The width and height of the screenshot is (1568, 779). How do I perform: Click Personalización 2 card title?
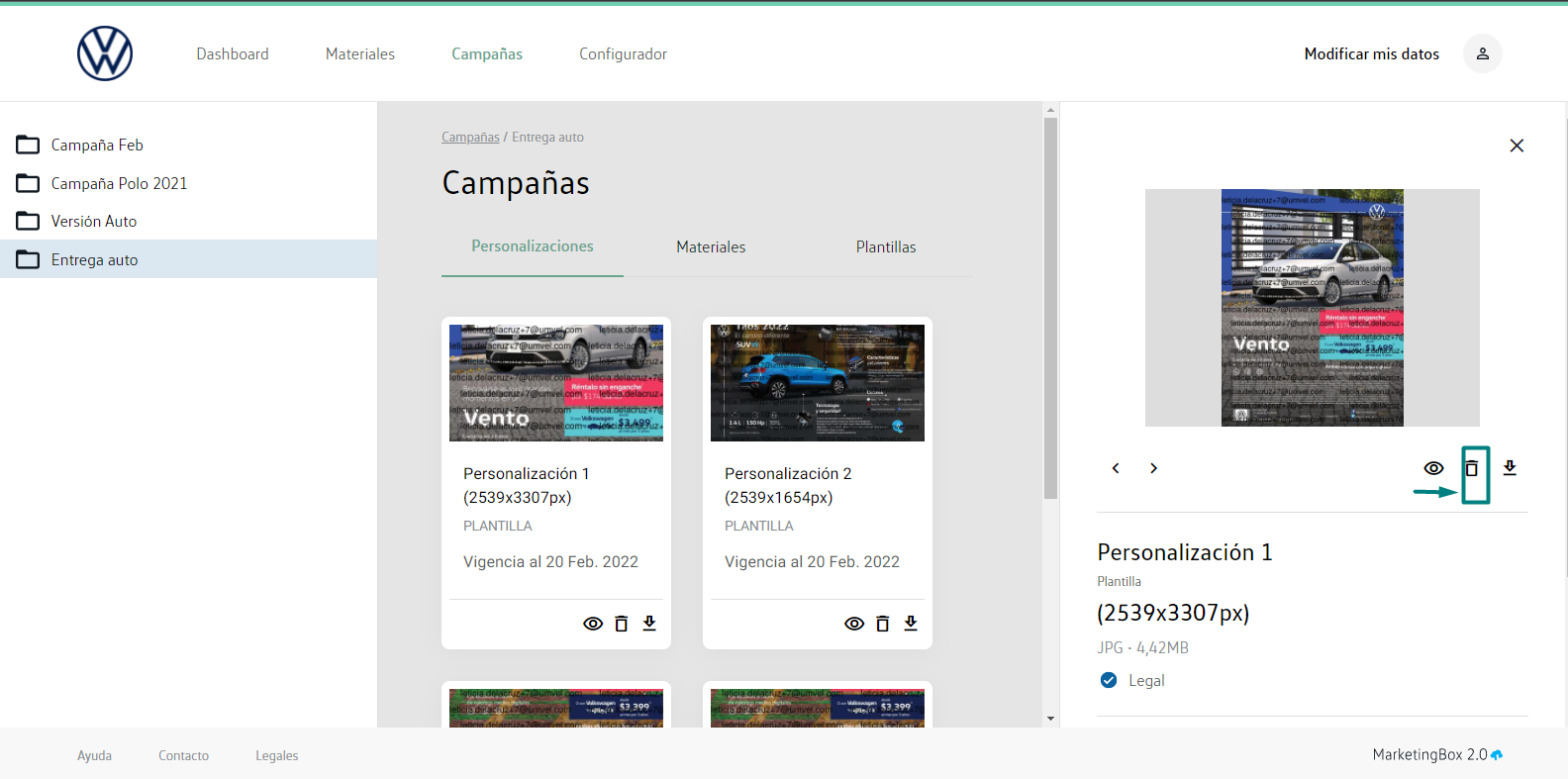coord(788,485)
